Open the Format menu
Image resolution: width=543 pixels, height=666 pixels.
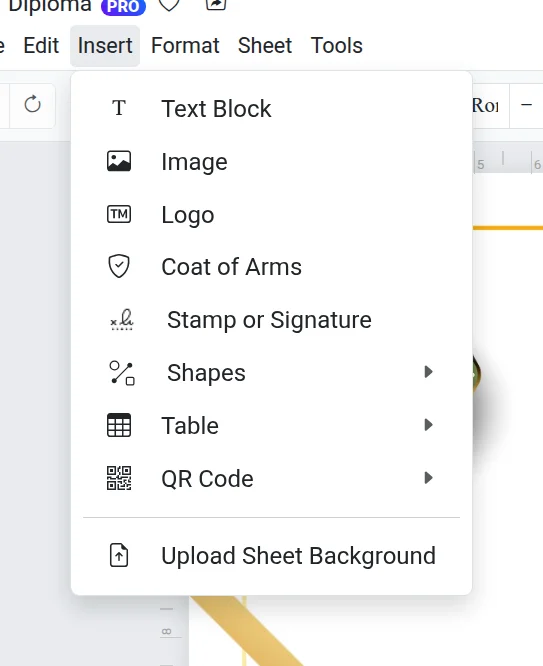tap(185, 45)
